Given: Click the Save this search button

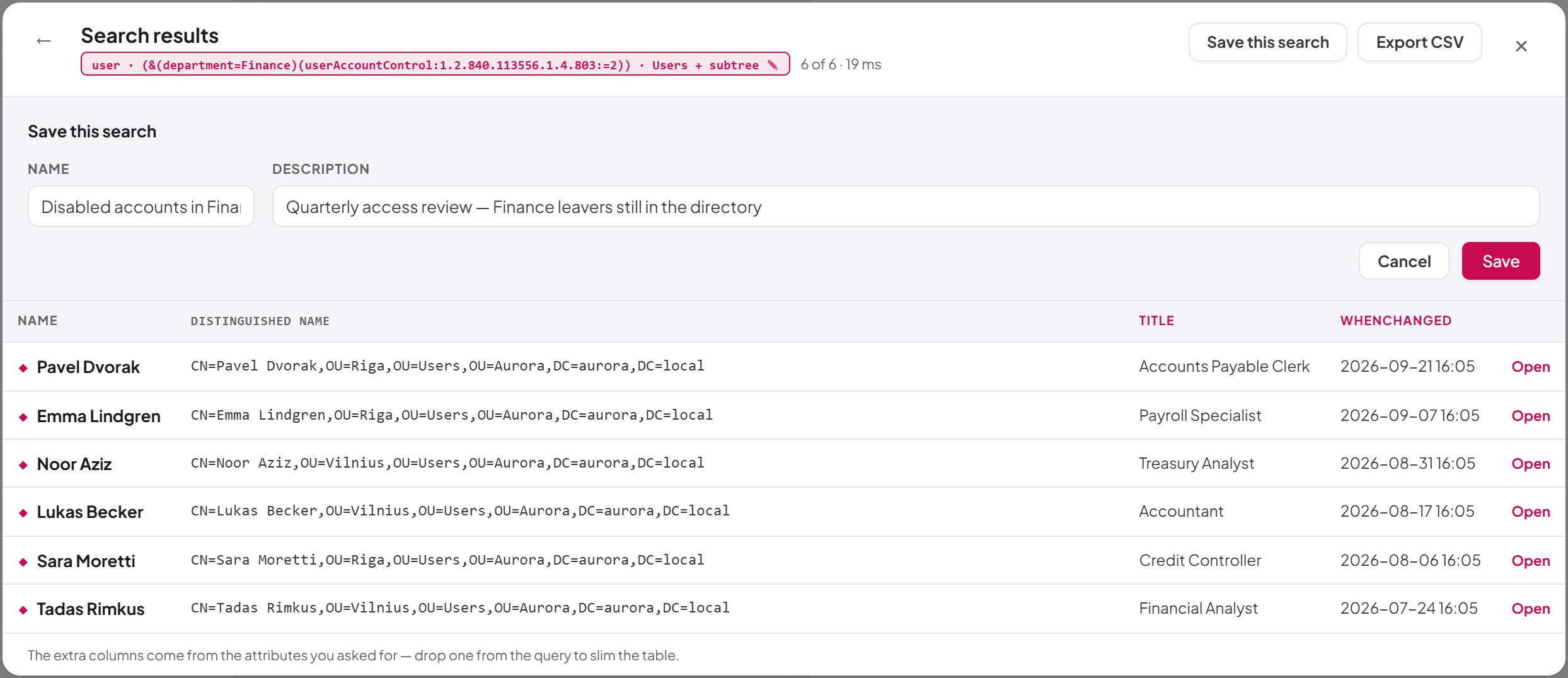Looking at the screenshot, I should (1267, 42).
